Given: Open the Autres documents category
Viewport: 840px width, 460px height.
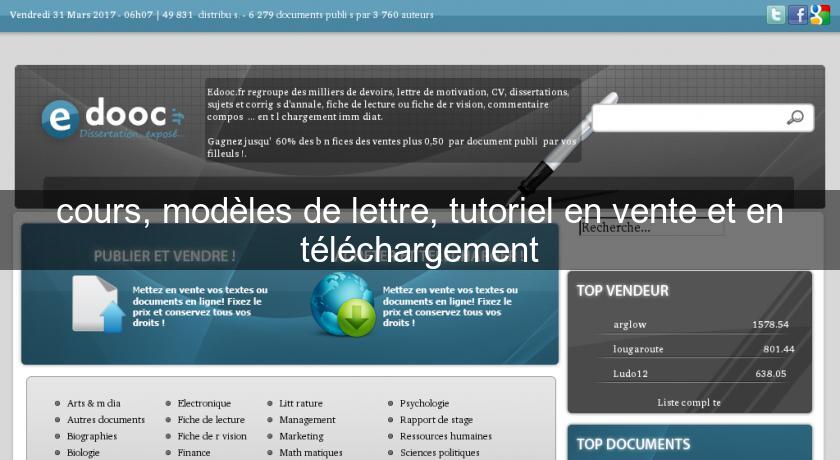Looking at the screenshot, I should [x=106, y=420].
